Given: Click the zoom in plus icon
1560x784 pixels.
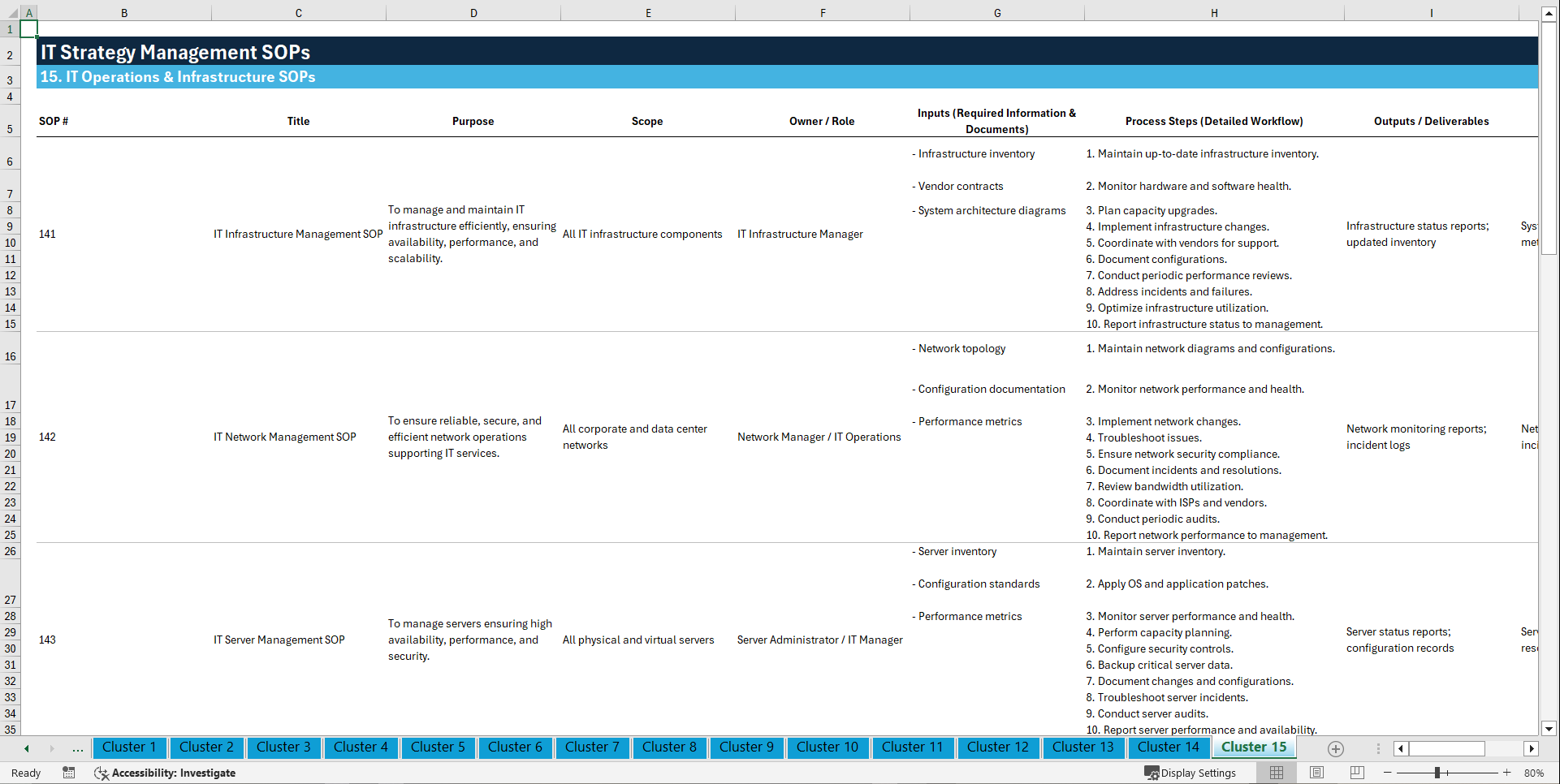Looking at the screenshot, I should (x=1507, y=772).
